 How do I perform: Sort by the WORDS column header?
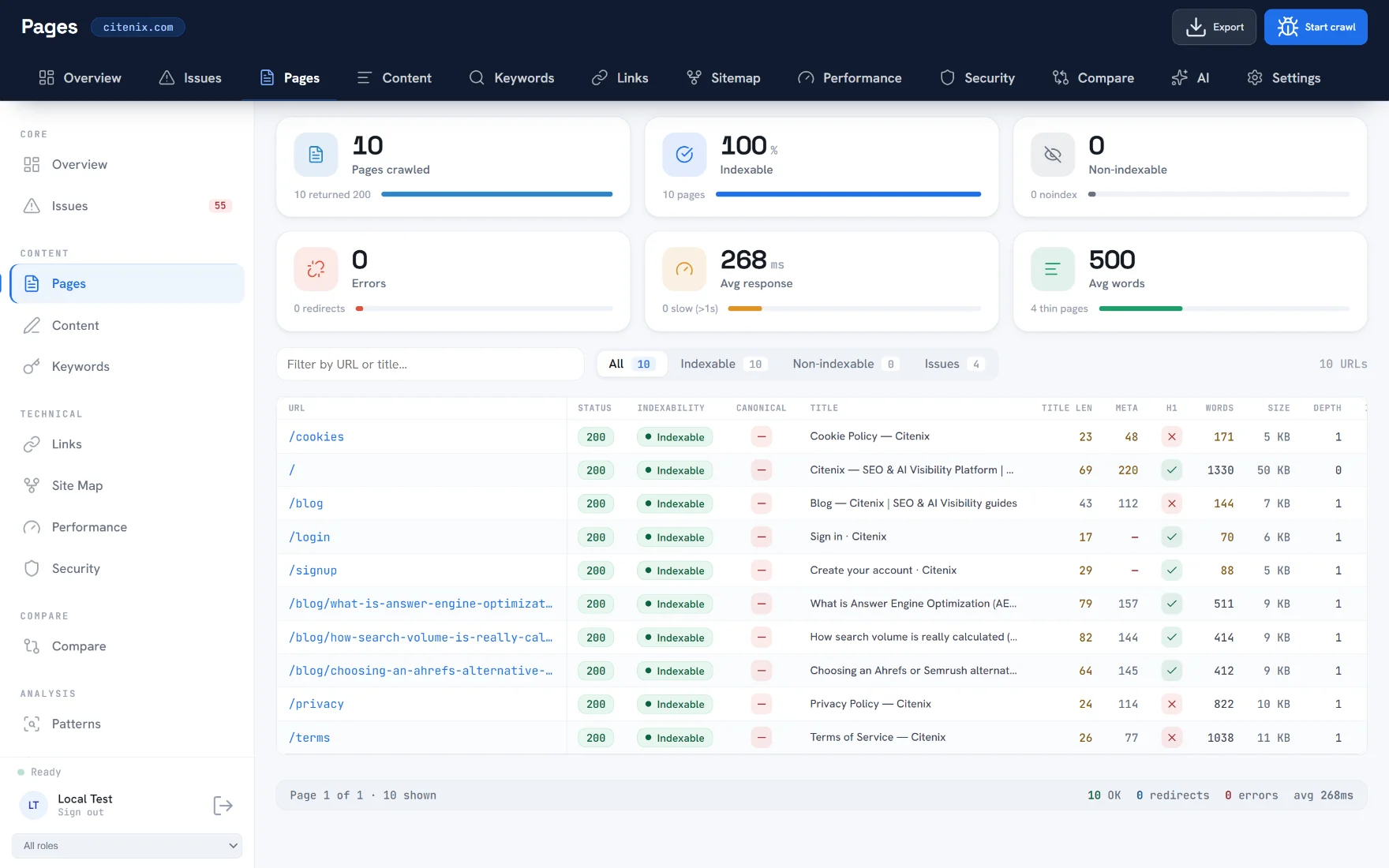pos(1219,408)
